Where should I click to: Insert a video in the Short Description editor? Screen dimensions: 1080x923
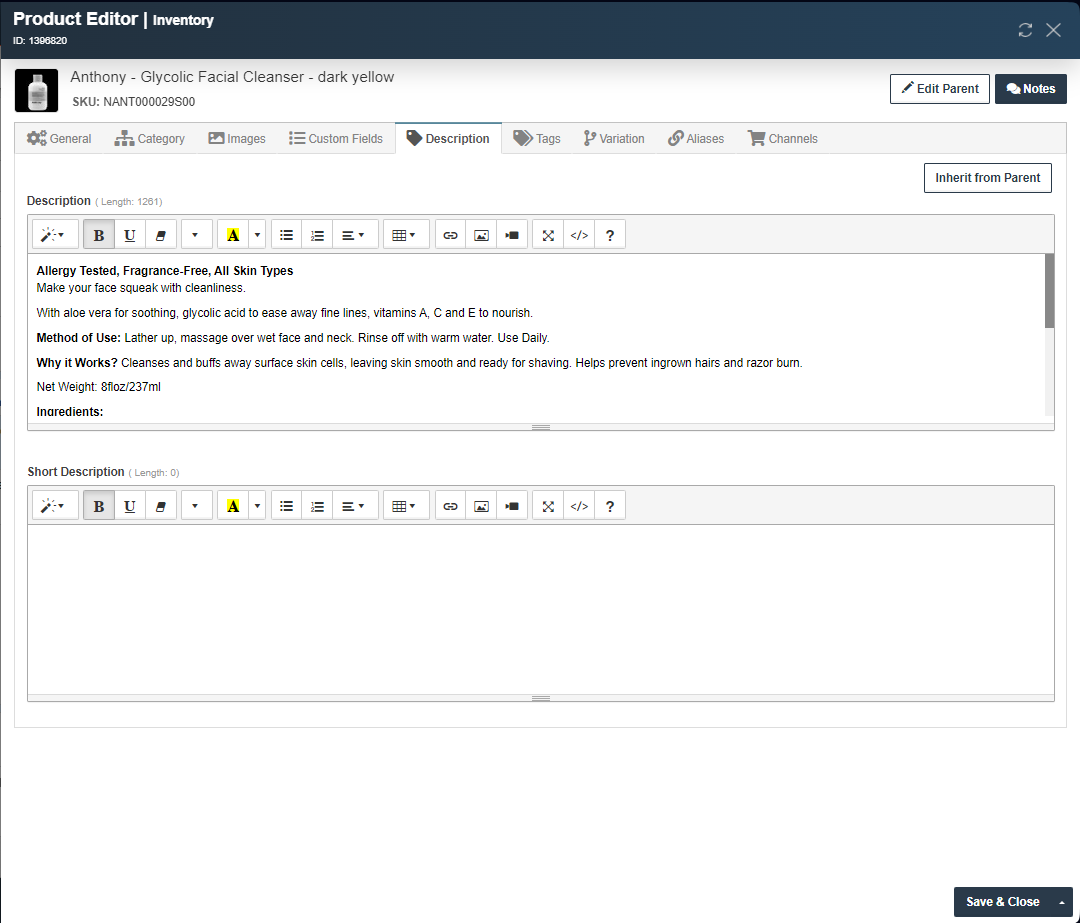pyautogui.click(x=512, y=506)
